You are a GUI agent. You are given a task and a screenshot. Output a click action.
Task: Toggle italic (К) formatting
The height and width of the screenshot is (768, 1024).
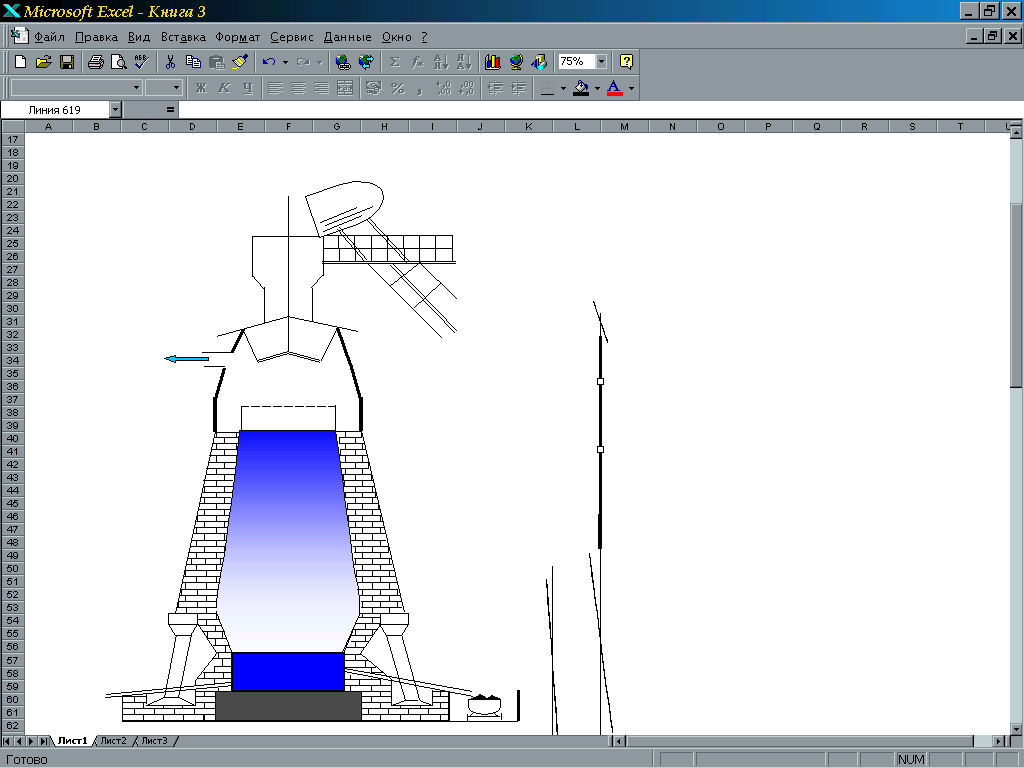(x=224, y=88)
